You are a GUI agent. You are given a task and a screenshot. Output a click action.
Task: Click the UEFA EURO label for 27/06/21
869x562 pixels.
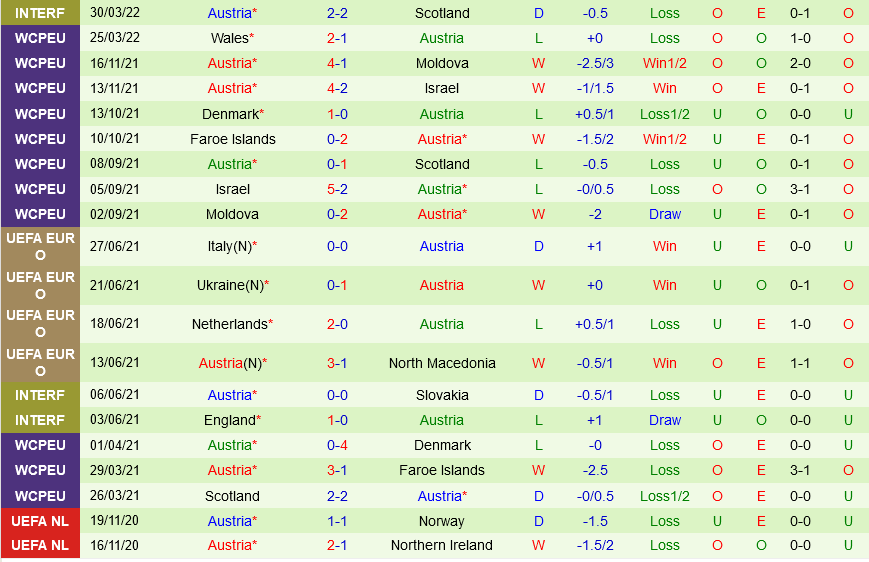(x=40, y=246)
